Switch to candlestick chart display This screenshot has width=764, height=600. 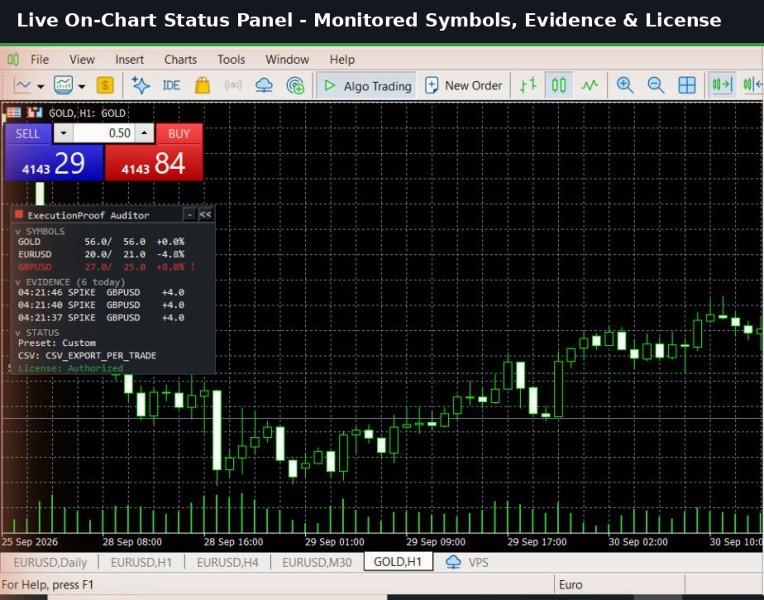pos(558,86)
